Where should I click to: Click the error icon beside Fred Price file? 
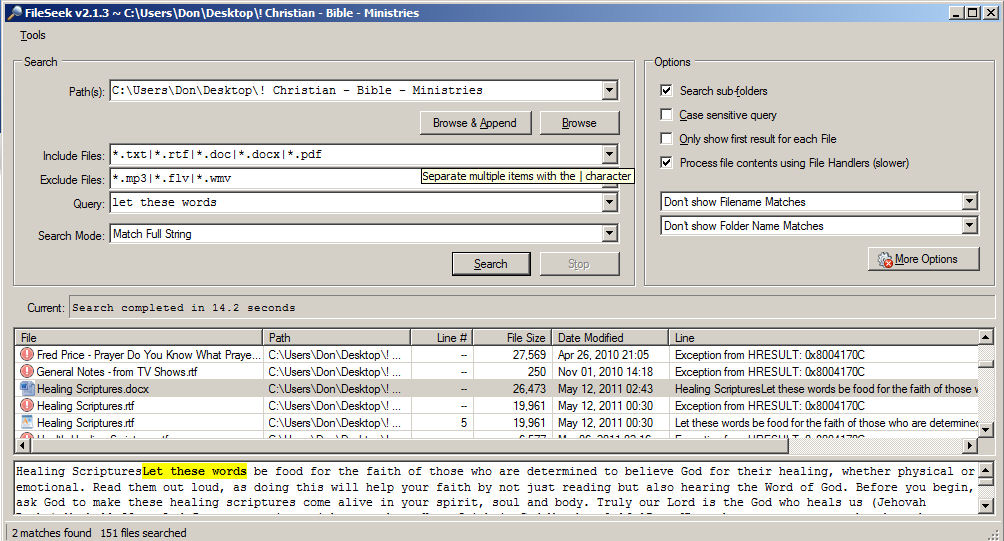(x=27, y=354)
